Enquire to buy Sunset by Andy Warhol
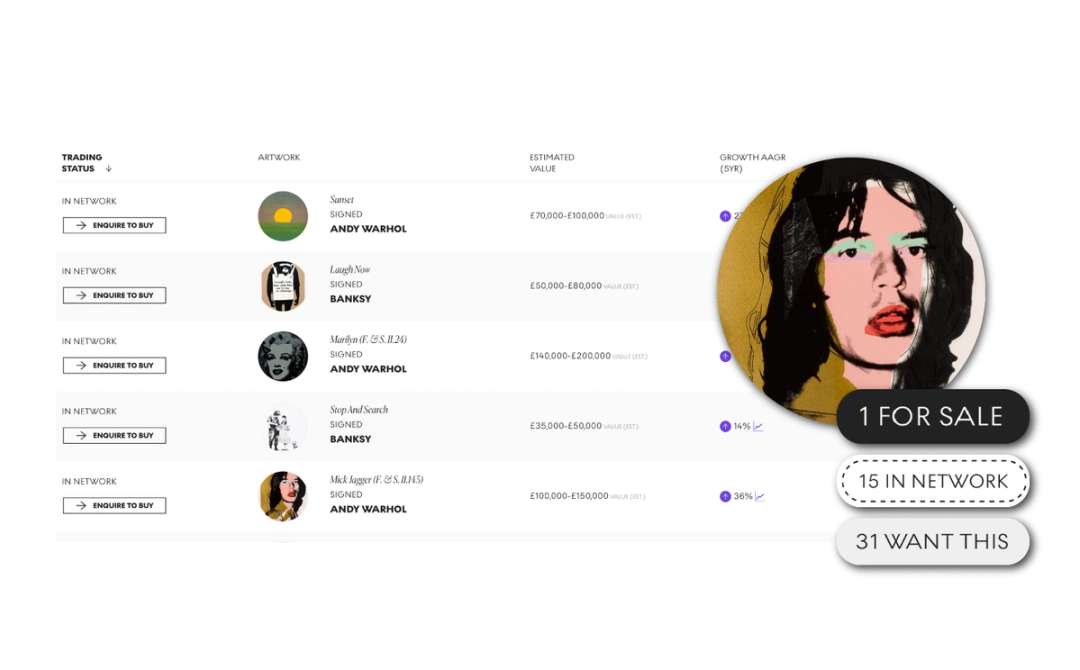Screen dimensions: 1080x670 [114, 225]
